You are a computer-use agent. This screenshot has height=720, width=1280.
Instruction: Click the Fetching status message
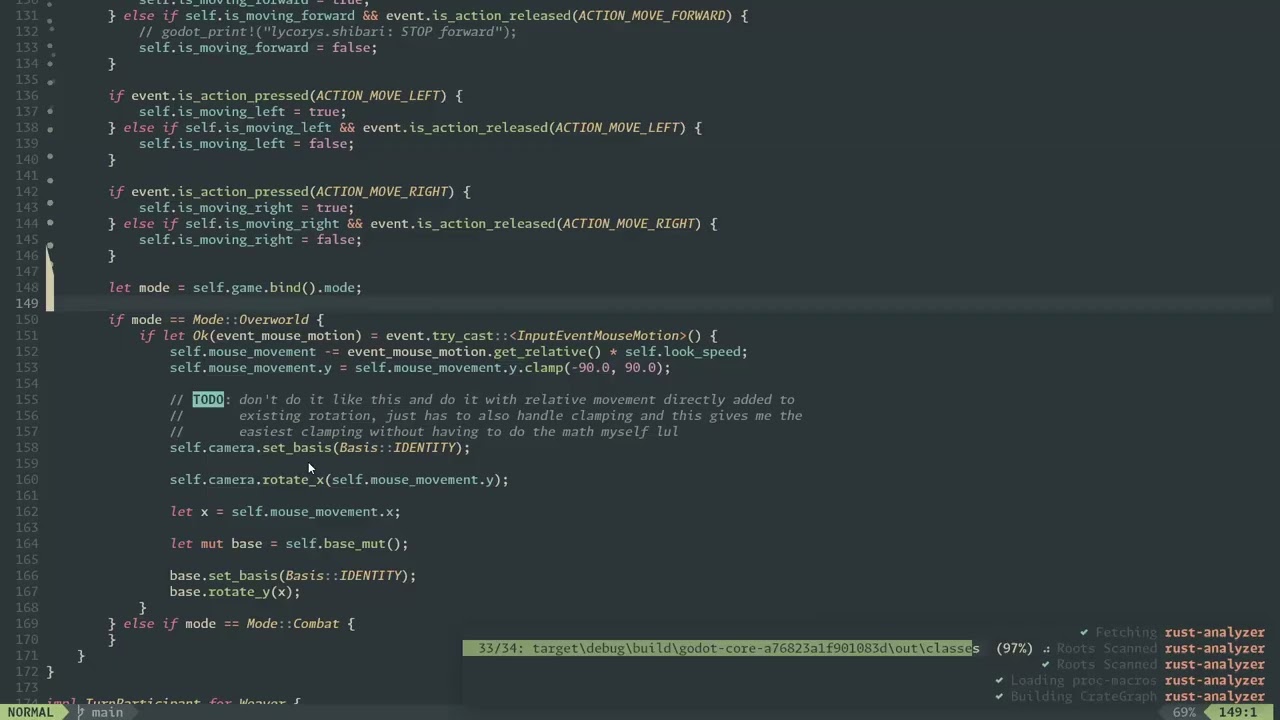1126,632
